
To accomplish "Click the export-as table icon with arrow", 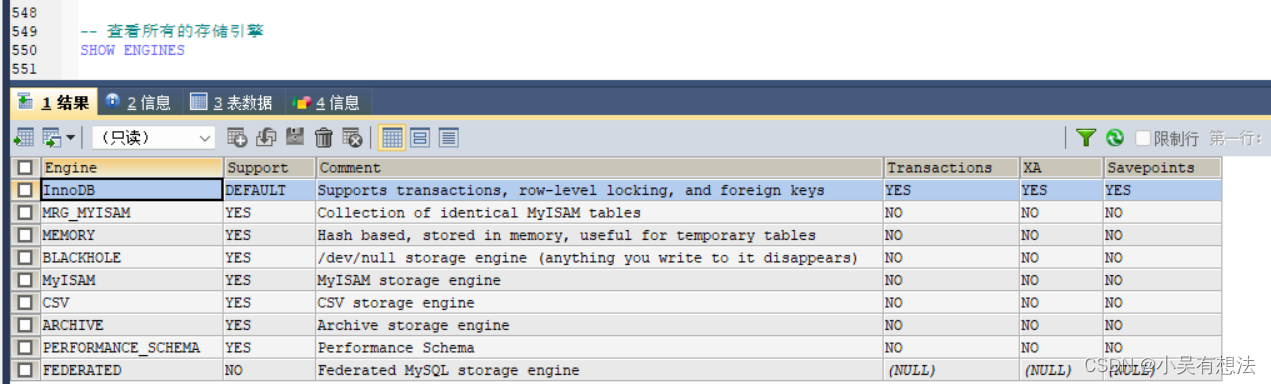I will pos(51,137).
